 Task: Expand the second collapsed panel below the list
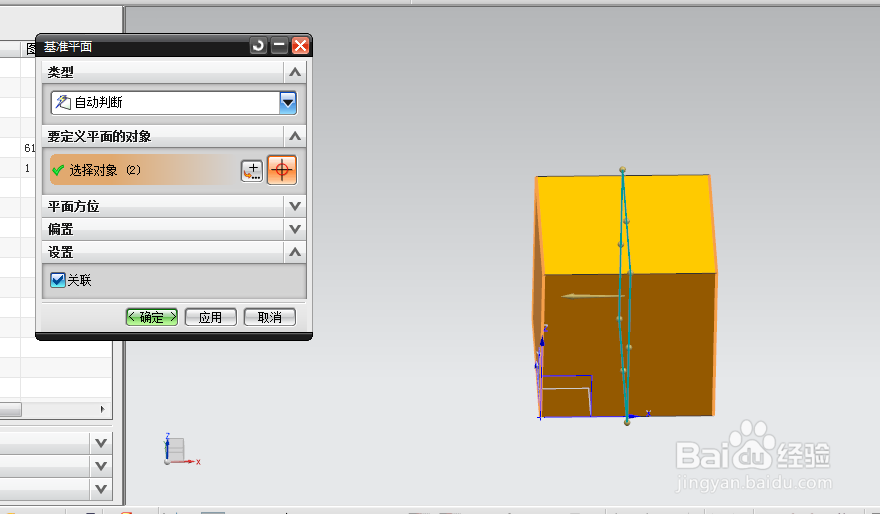coord(101,466)
